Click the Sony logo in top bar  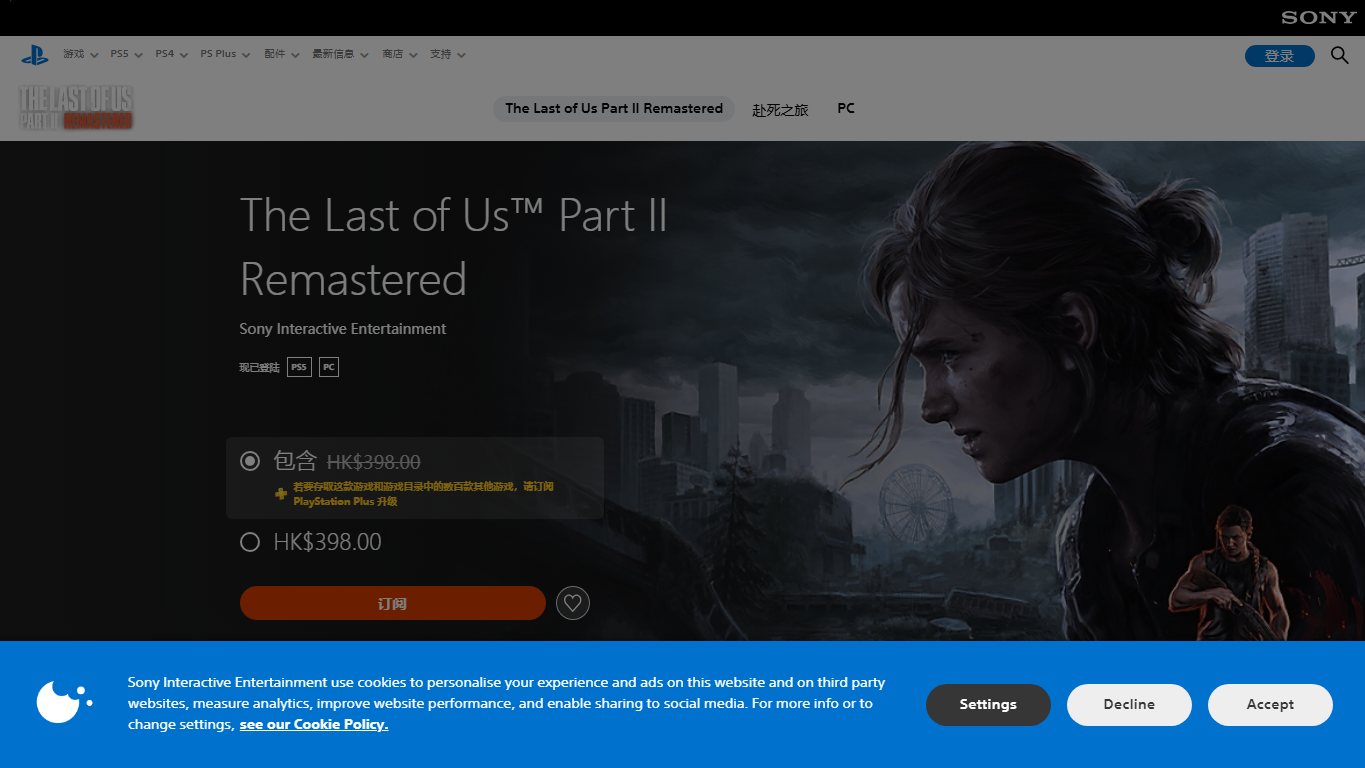coord(1319,17)
